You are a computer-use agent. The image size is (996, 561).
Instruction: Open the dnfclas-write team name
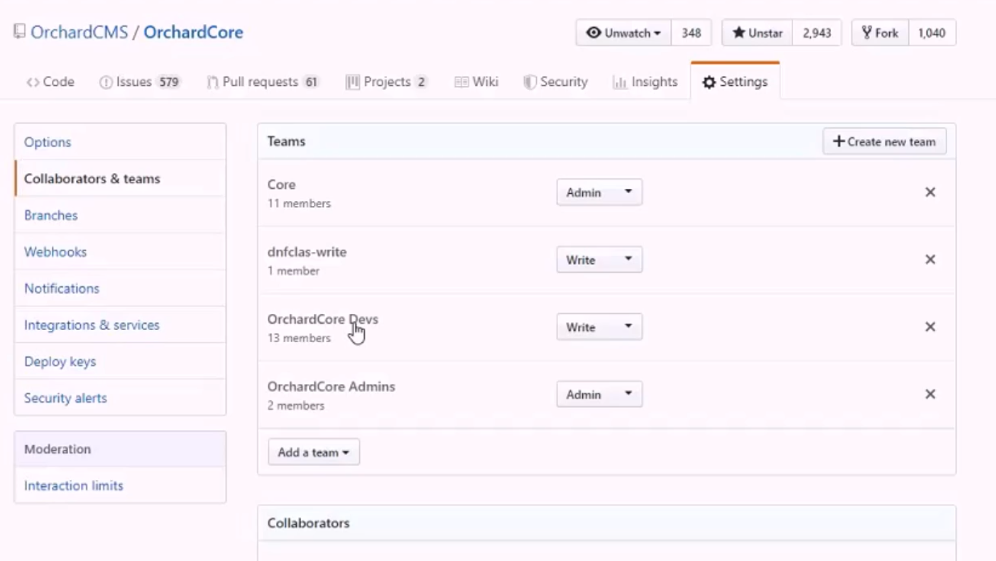click(x=307, y=252)
